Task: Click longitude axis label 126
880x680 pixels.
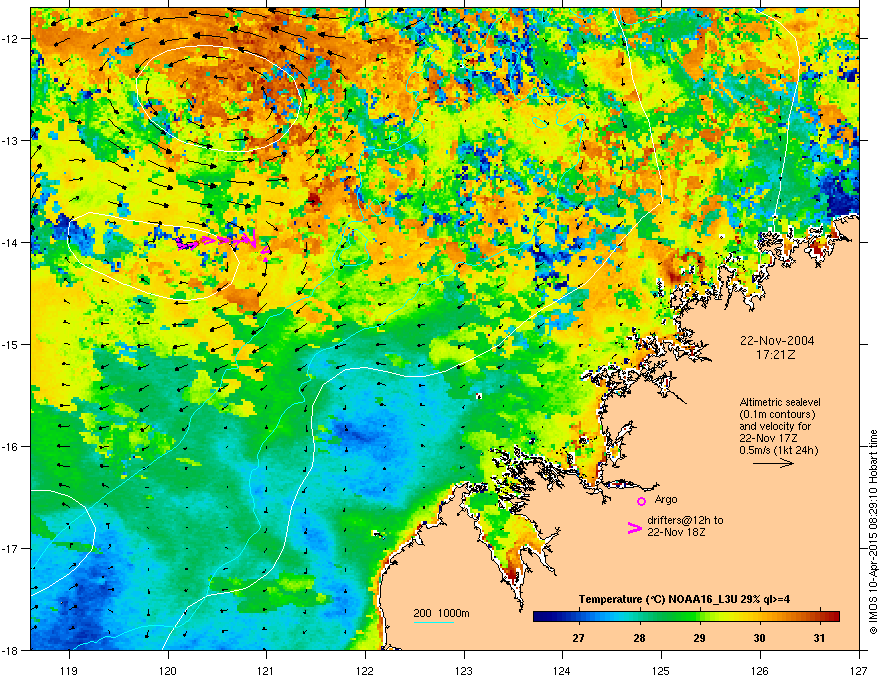Action: point(760,670)
